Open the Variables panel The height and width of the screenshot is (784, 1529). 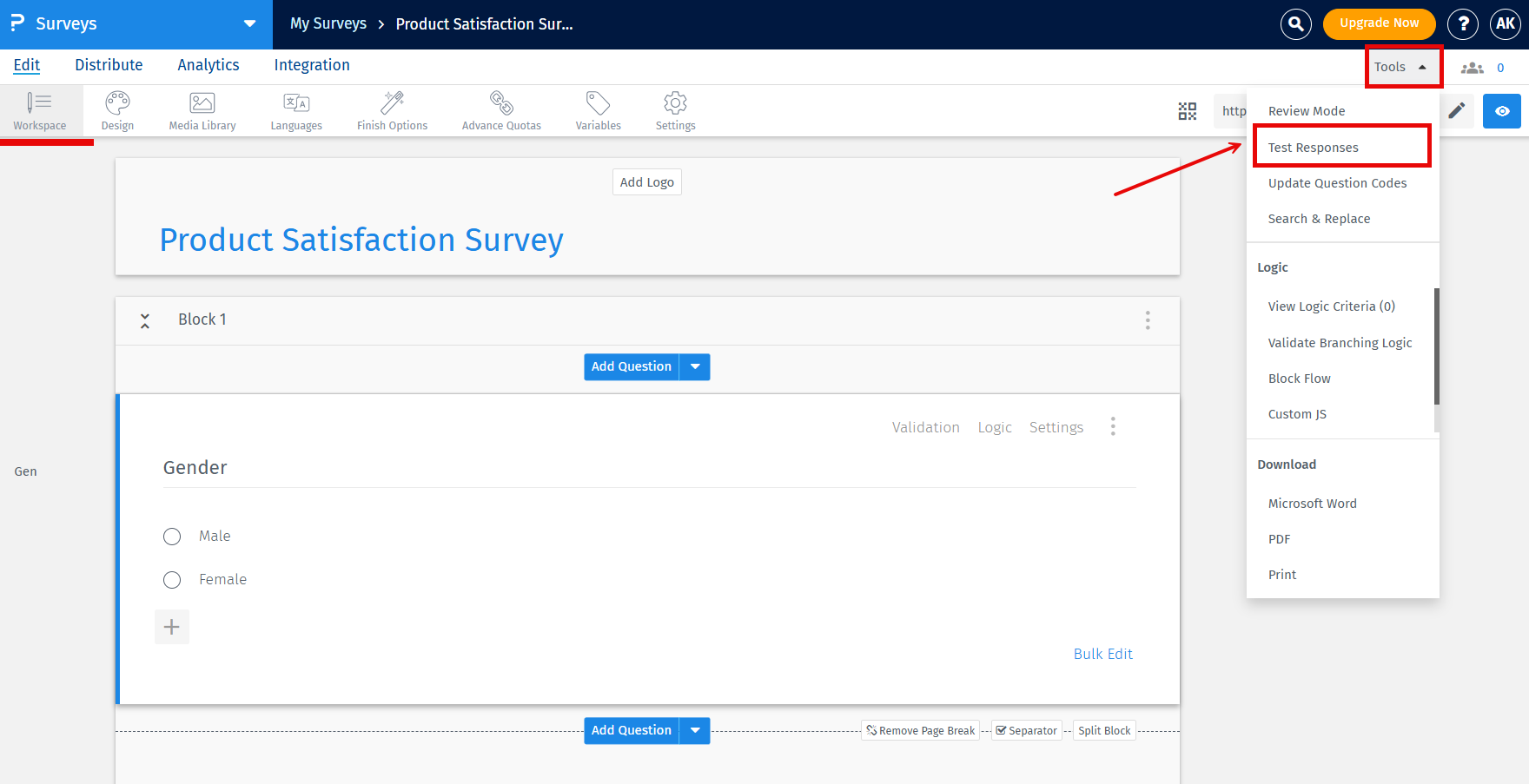(598, 110)
